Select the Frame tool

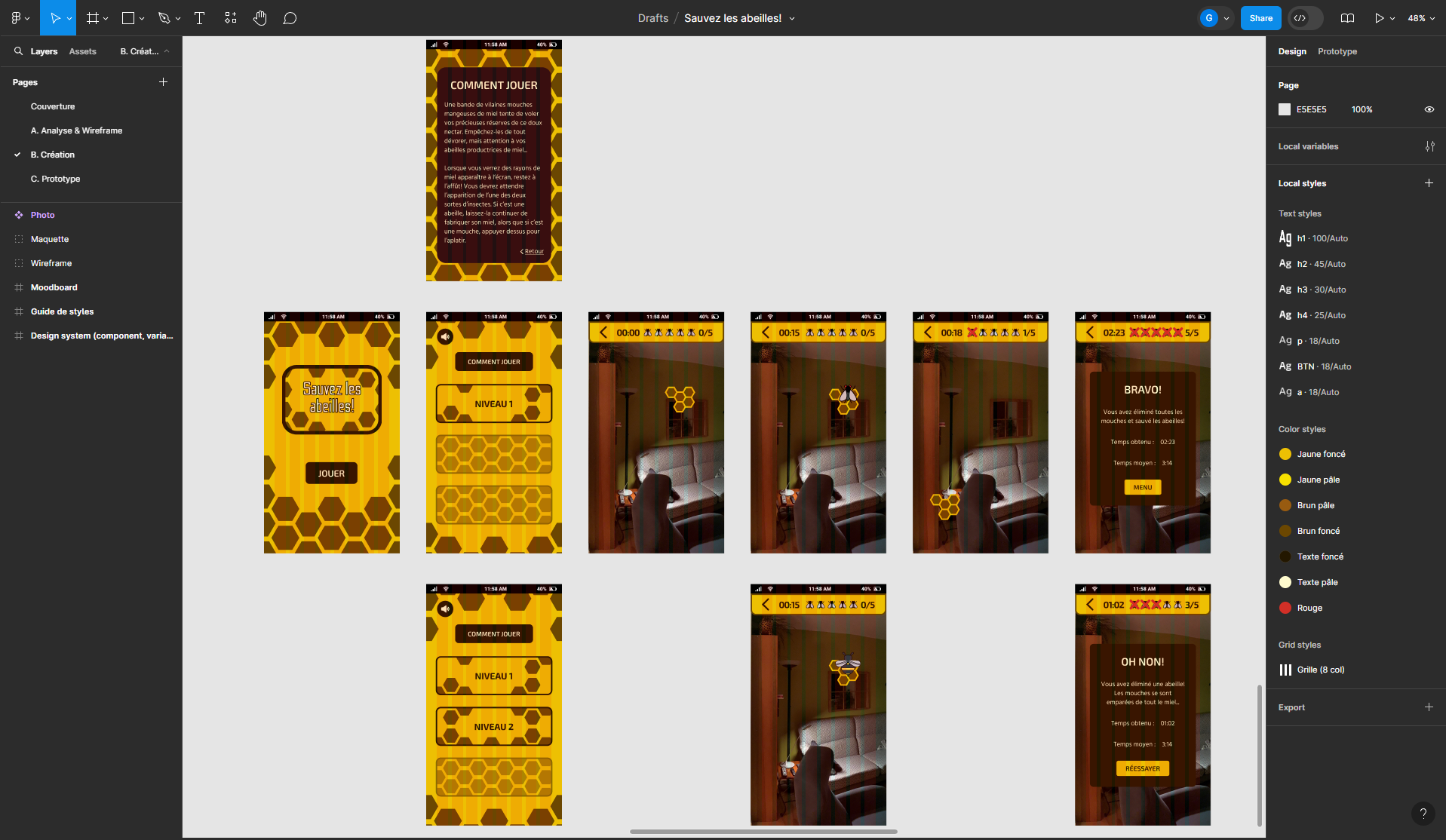(92, 17)
